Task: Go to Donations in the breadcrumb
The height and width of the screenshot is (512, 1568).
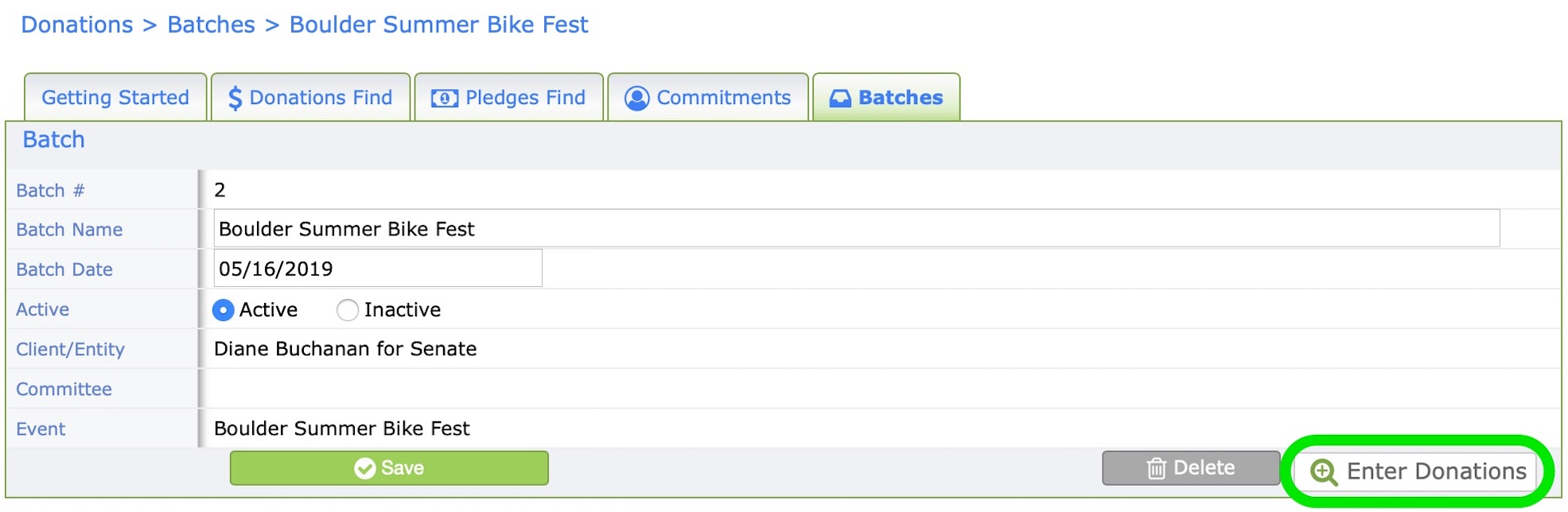Action: (77, 25)
